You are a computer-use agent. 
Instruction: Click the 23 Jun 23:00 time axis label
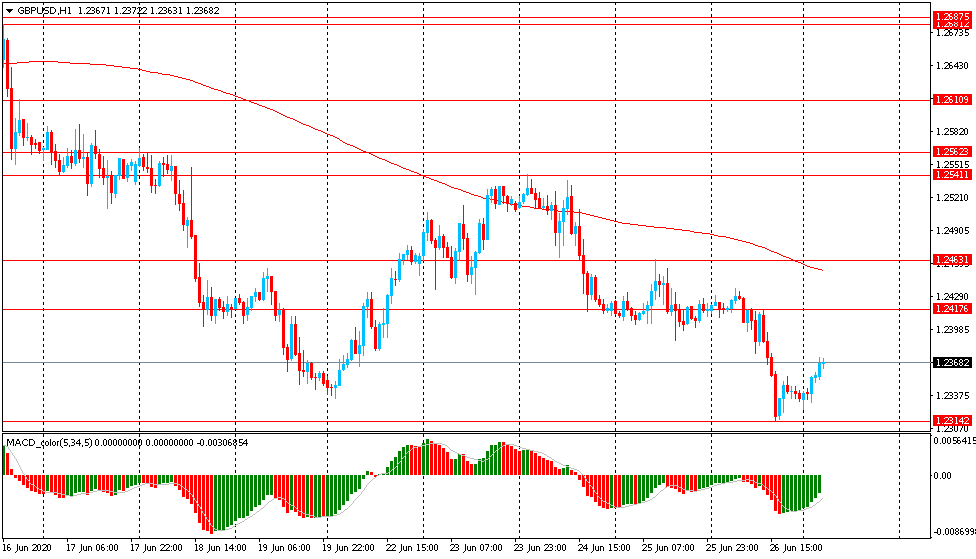[540, 548]
